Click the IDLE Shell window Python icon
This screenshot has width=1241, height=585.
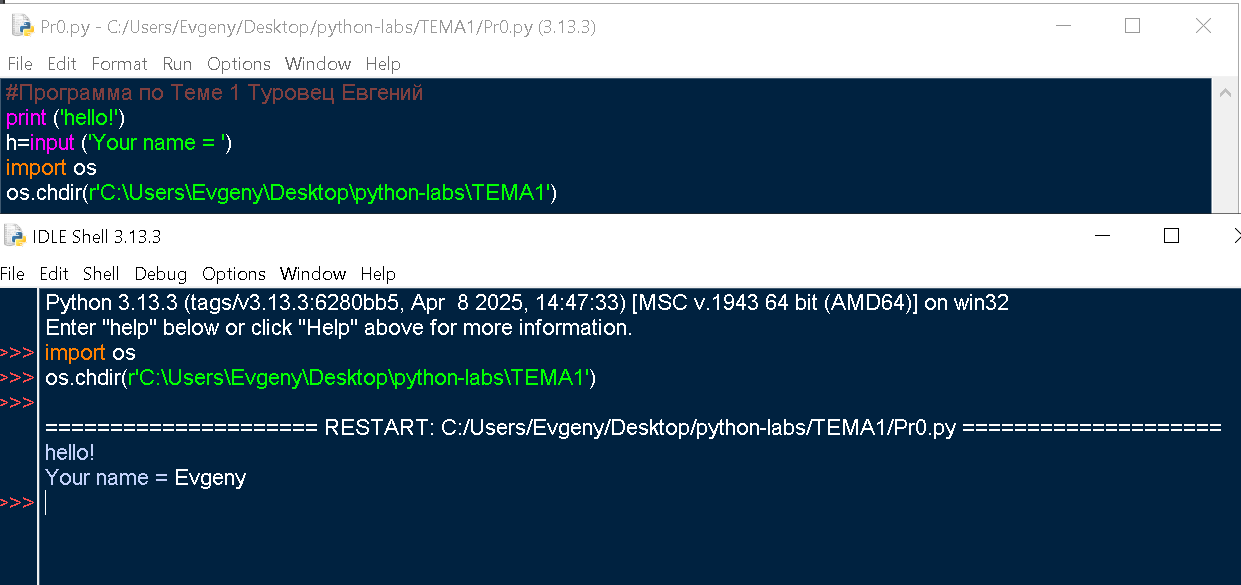coord(15,237)
